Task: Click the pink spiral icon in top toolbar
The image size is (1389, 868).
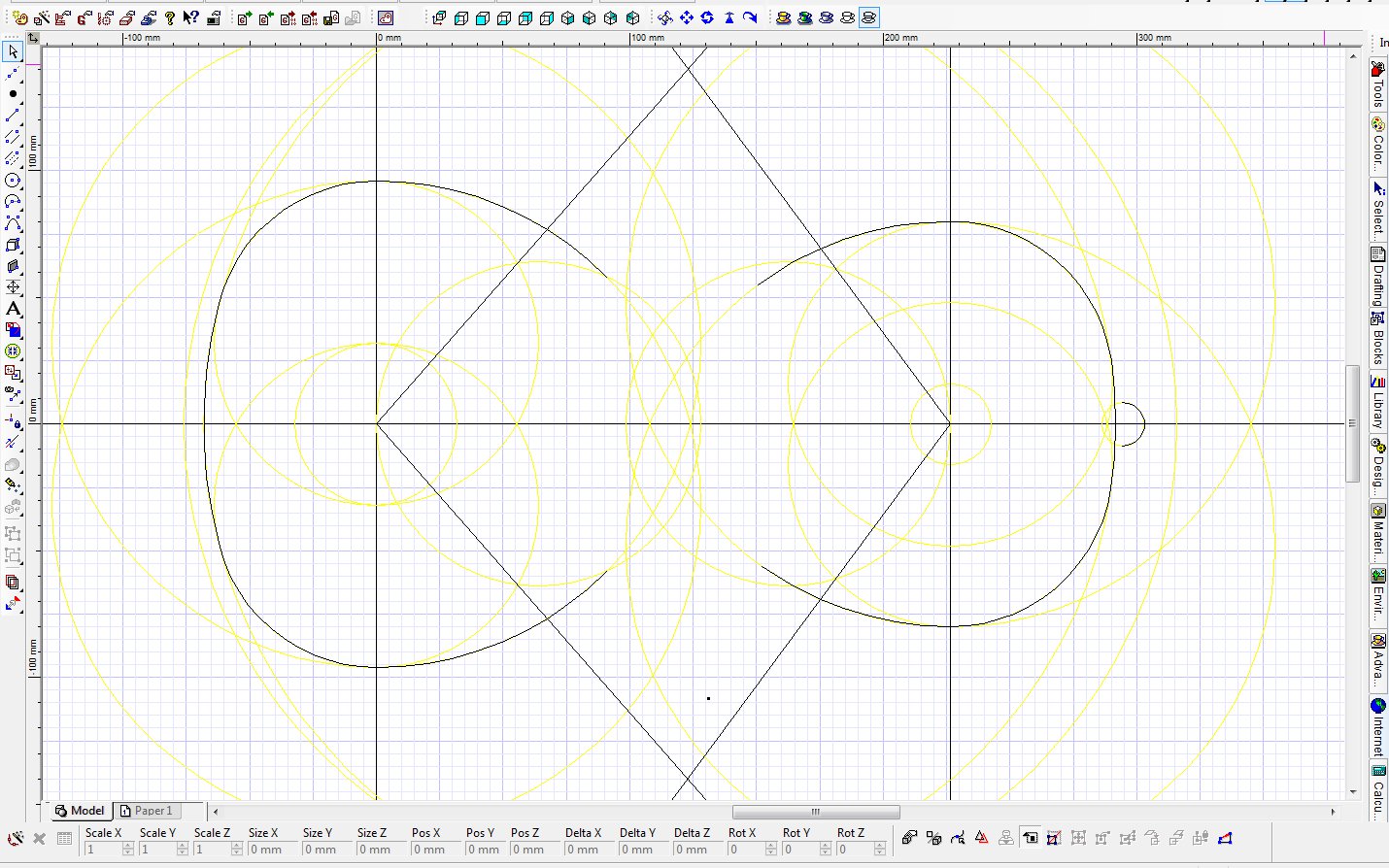Action: (386, 17)
